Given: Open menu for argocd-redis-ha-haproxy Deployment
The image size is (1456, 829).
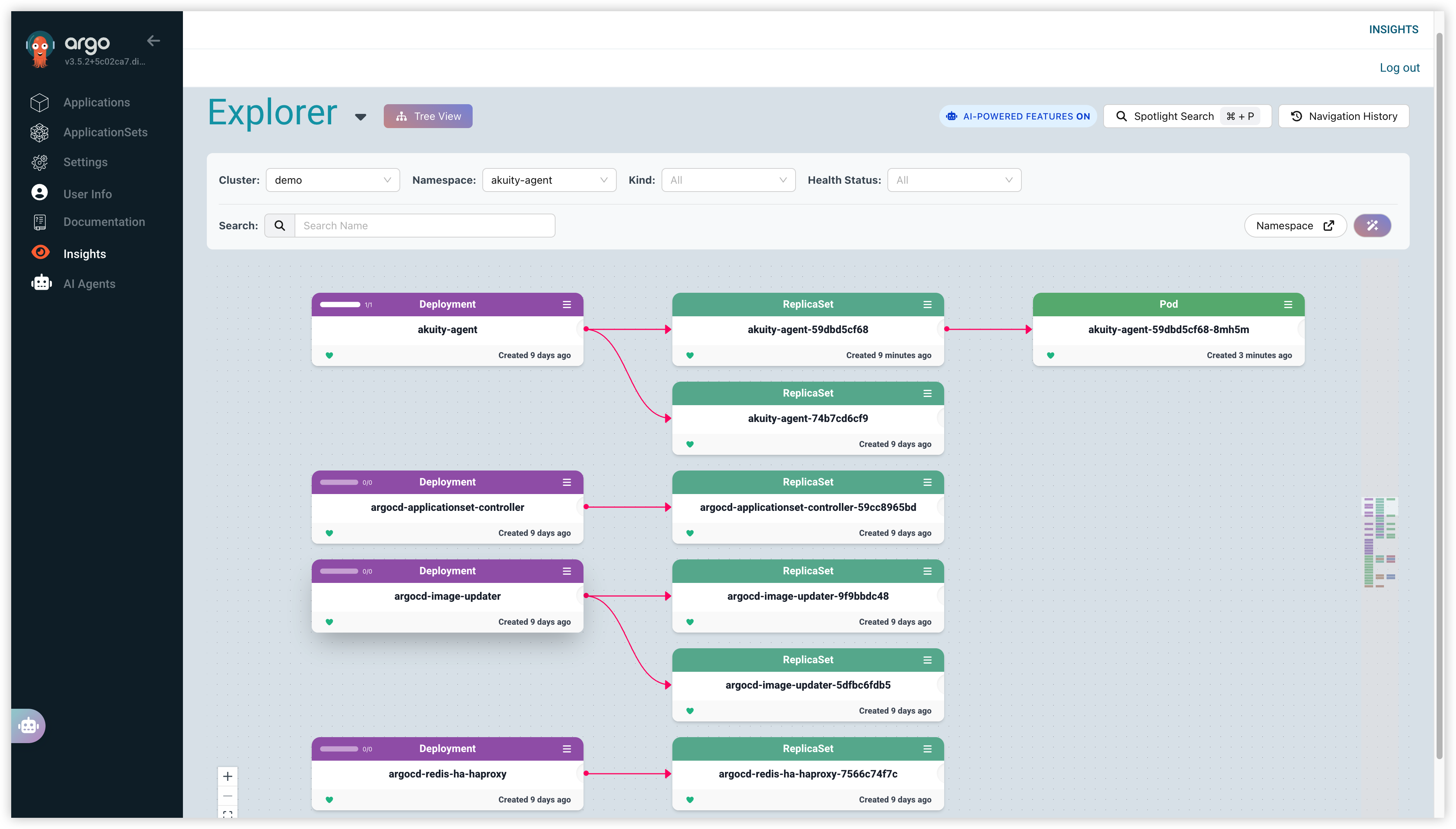Looking at the screenshot, I should 567,749.
